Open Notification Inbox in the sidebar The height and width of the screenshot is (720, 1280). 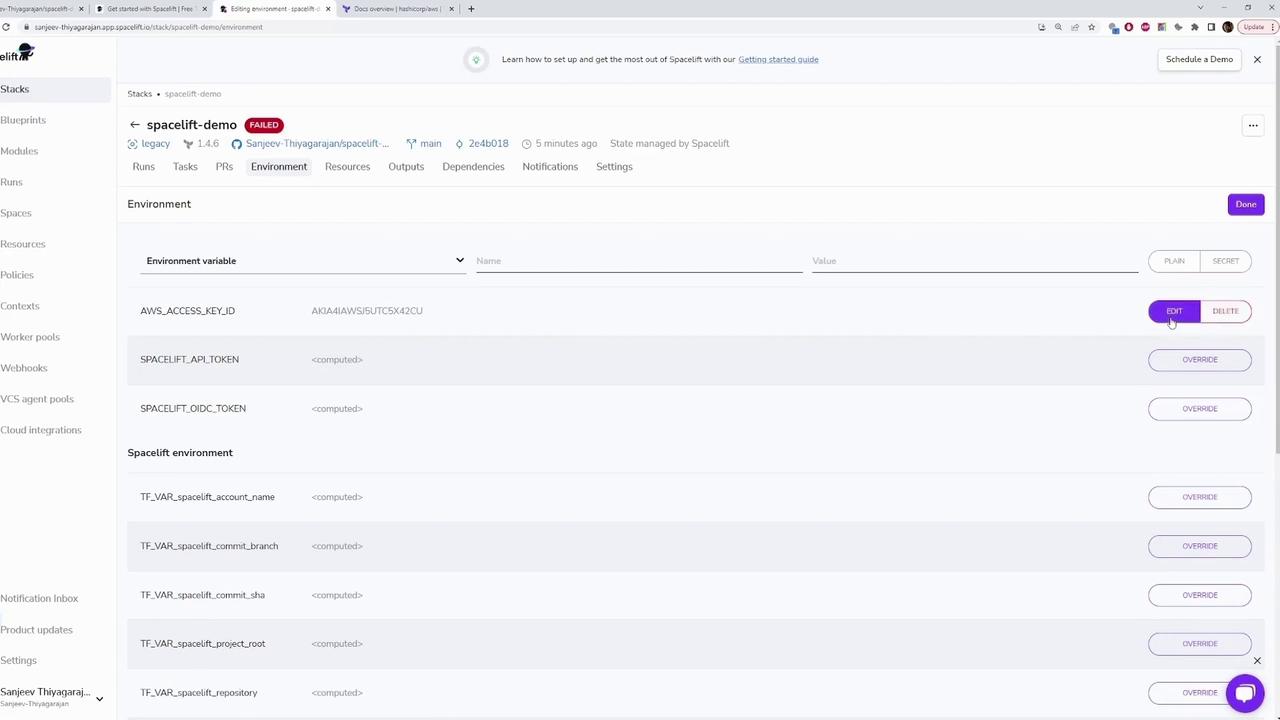(x=39, y=598)
